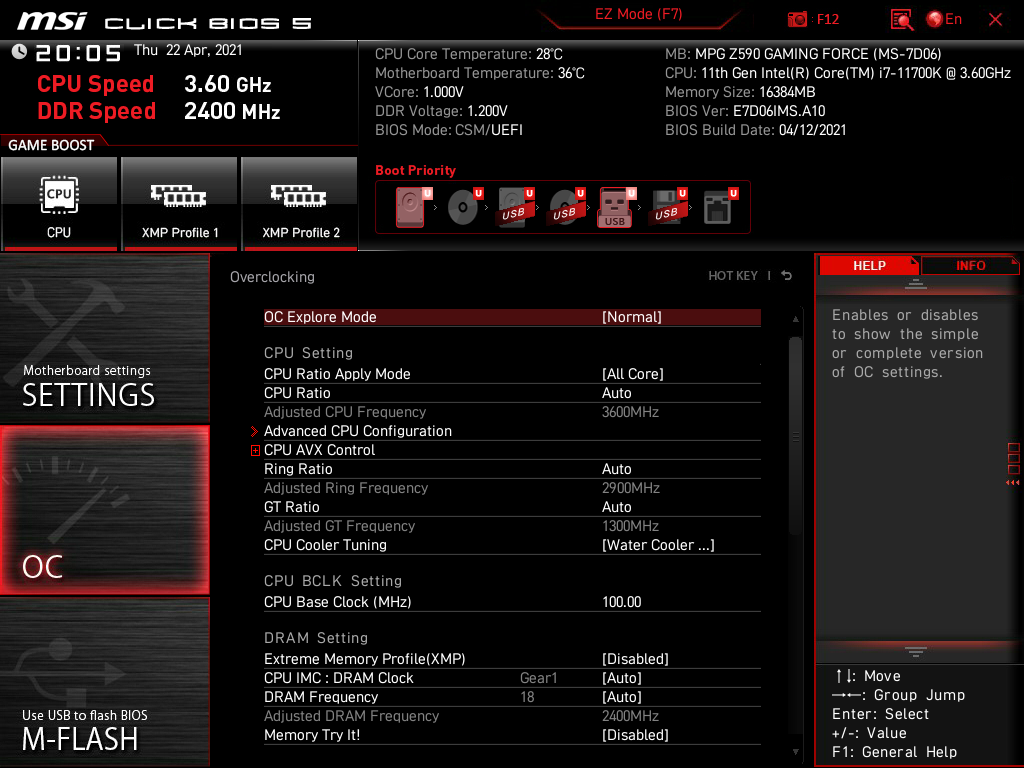Edit the Ring Ratio Auto value

pos(616,469)
